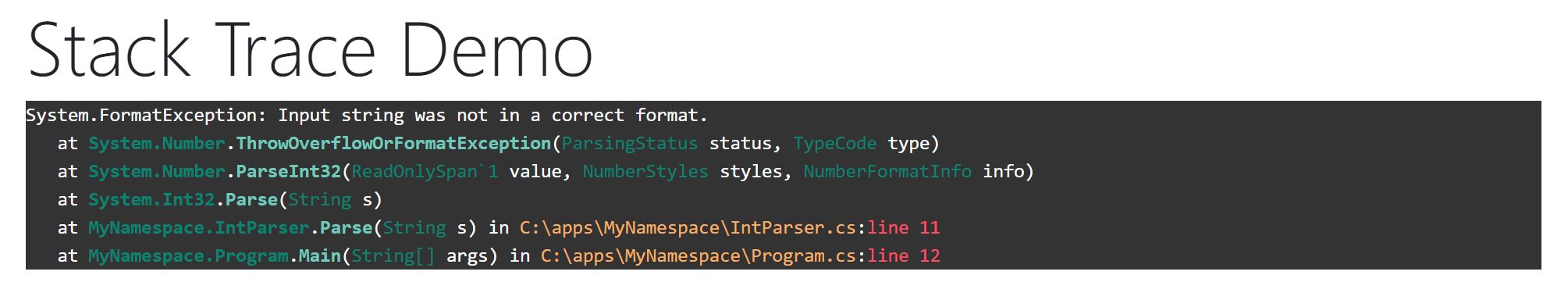Click the "NumberStyles" parameter type
Viewport: 1568px width, 300px height.
pyautogui.click(x=645, y=172)
